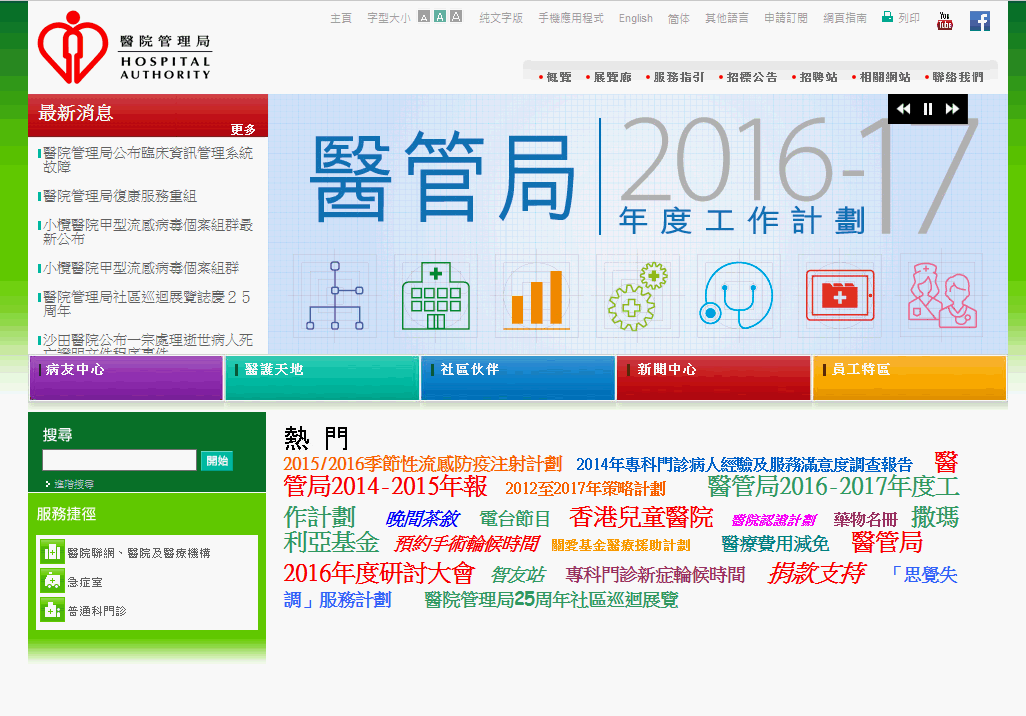Screen dimensions: 1026x716
Task: Select the red 新聞中心 tab
Action: [713, 377]
